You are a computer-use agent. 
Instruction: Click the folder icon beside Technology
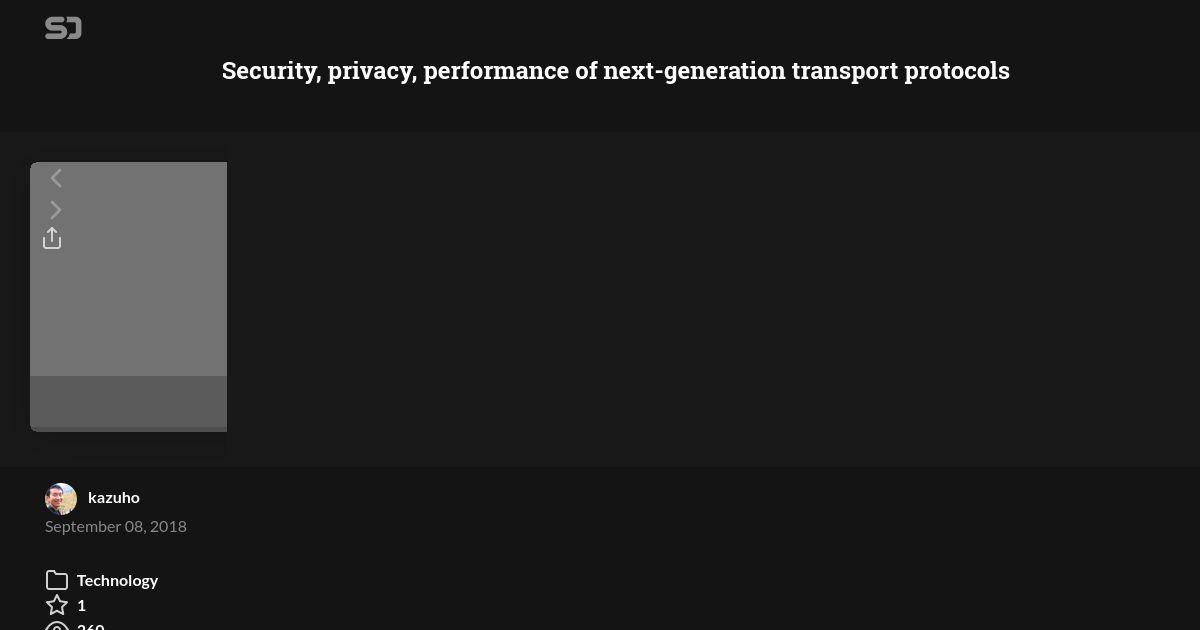click(57, 580)
